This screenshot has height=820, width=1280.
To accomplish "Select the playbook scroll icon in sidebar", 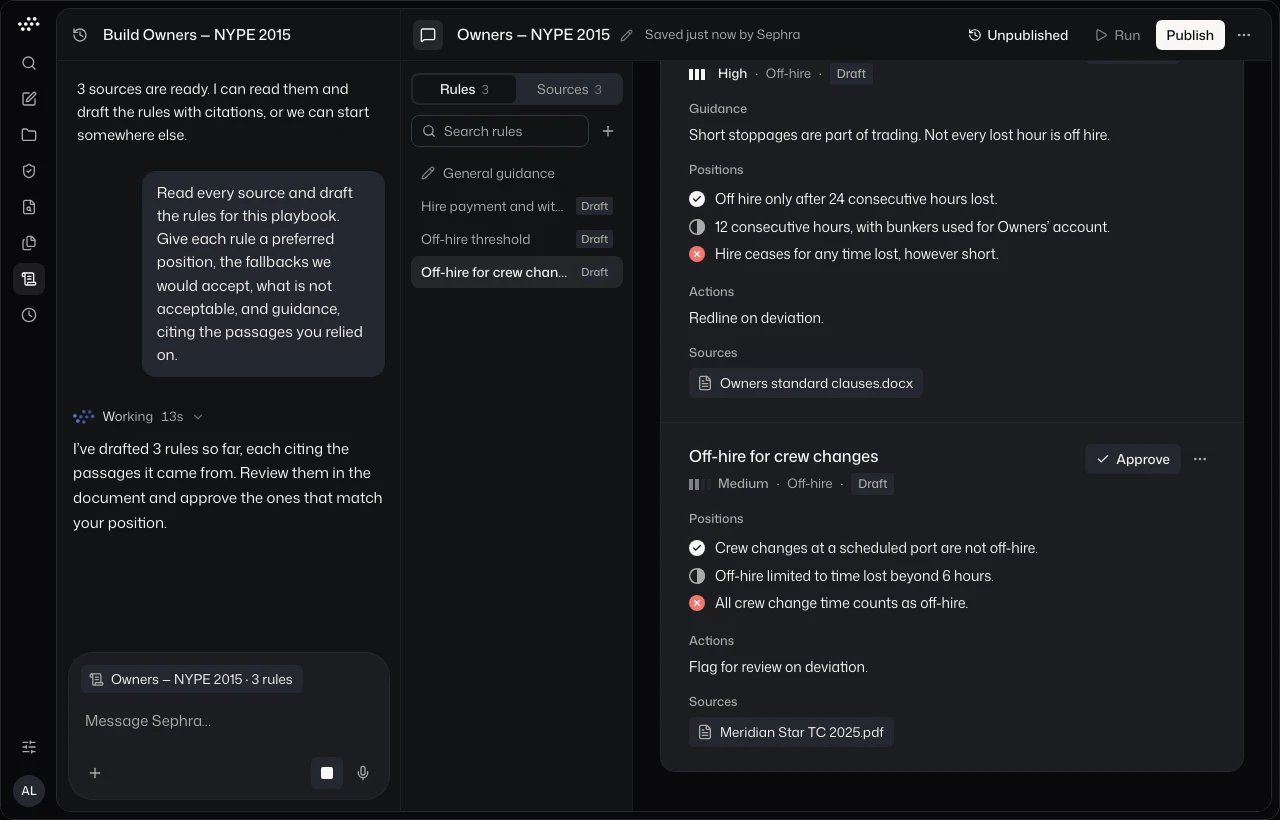I will coord(29,279).
